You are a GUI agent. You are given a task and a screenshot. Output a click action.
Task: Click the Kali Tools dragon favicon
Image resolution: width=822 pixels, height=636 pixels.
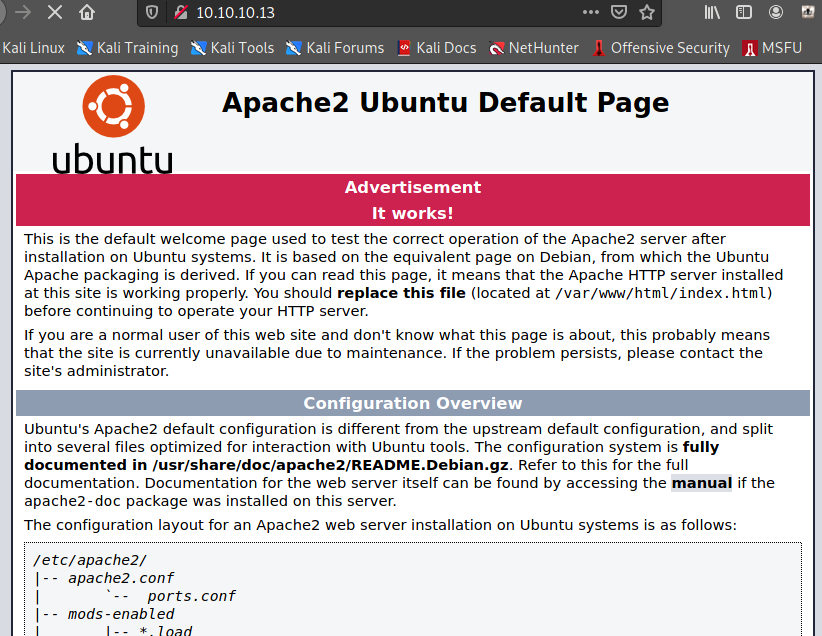pos(198,48)
